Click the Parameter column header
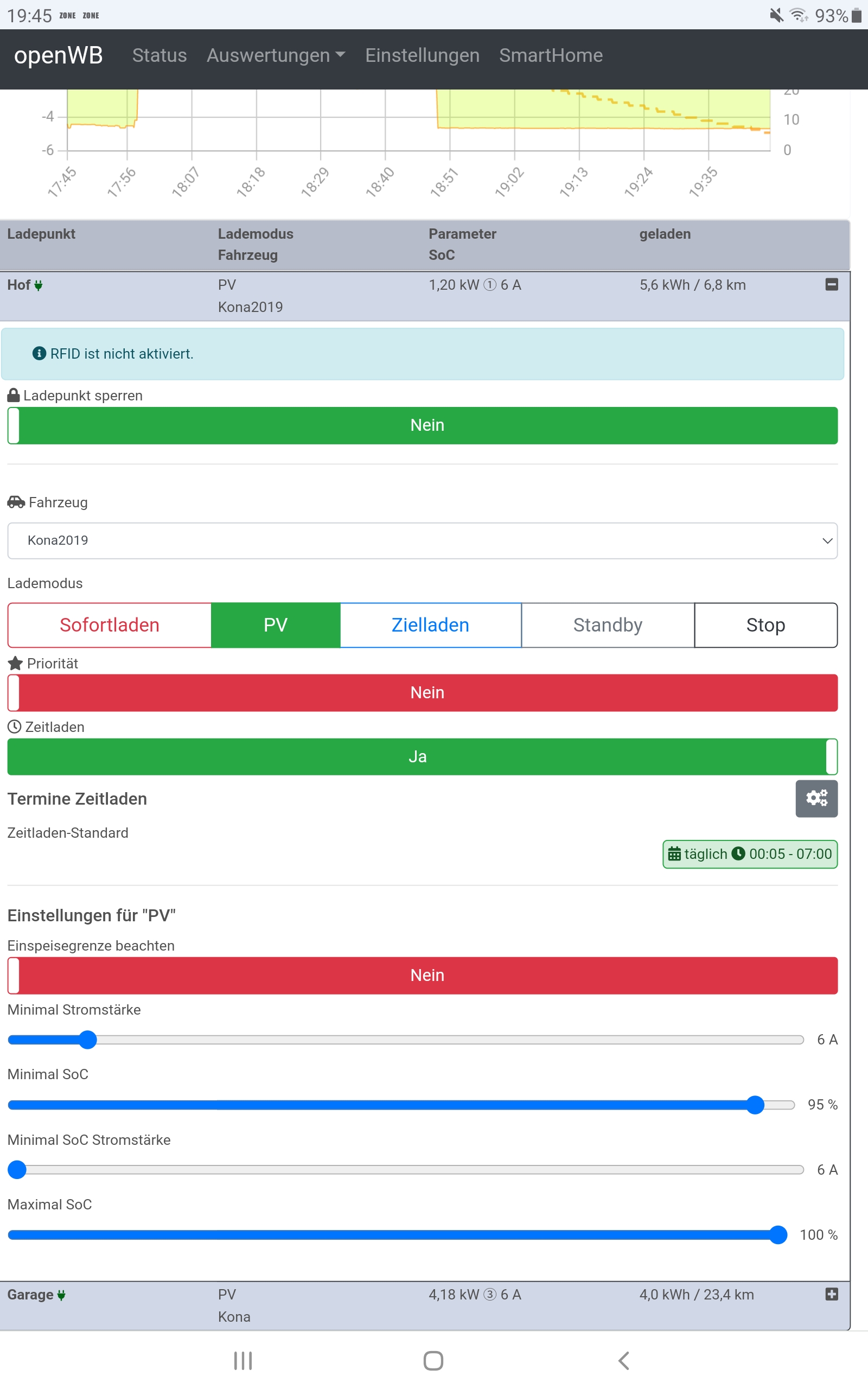 click(x=462, y=234)
